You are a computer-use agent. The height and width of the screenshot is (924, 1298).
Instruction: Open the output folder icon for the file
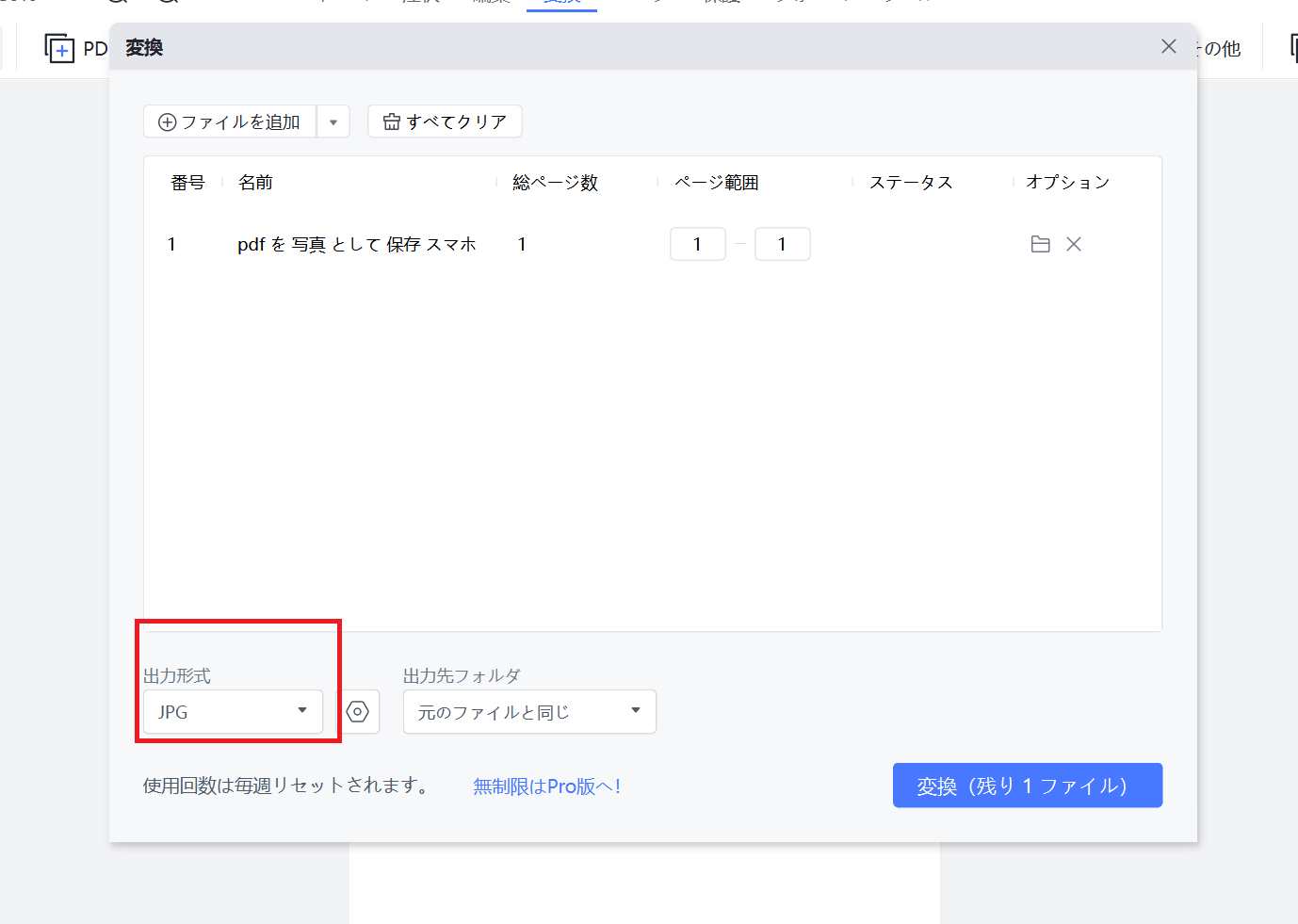[1040, 243]
